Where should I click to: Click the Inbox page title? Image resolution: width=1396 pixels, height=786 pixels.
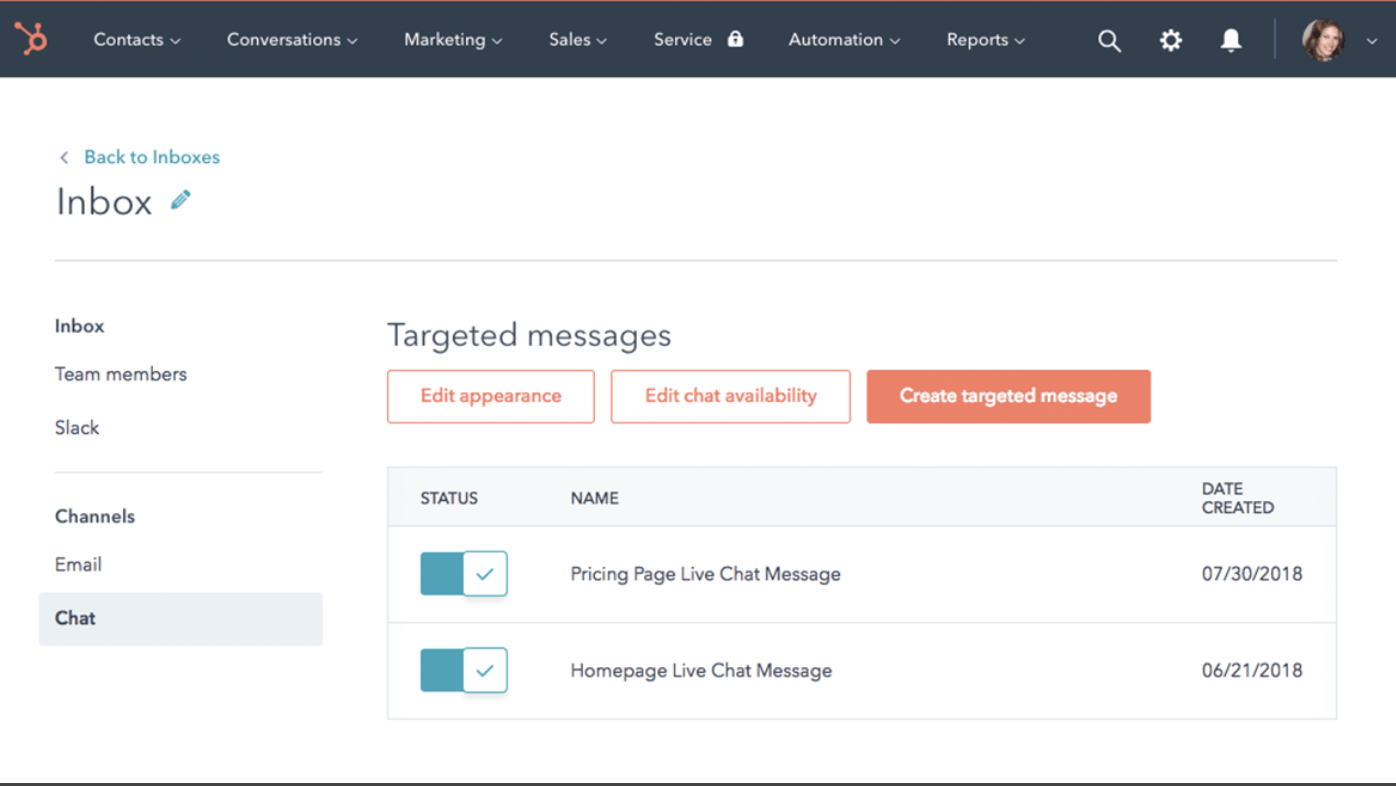pyautogui.click(x=104, y=202)
